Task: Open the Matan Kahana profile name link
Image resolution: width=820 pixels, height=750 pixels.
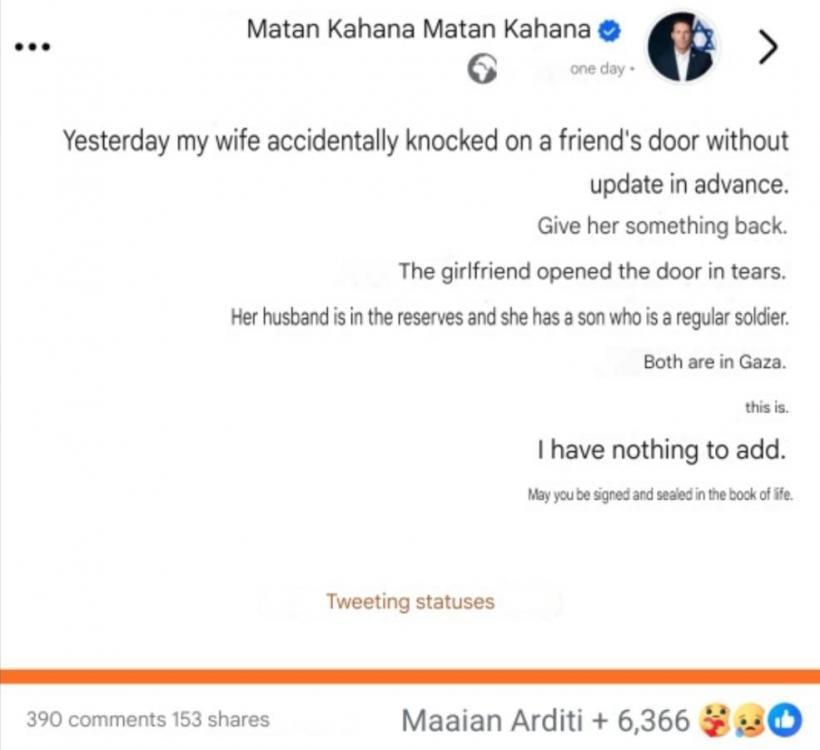Action: coord(418,30)
